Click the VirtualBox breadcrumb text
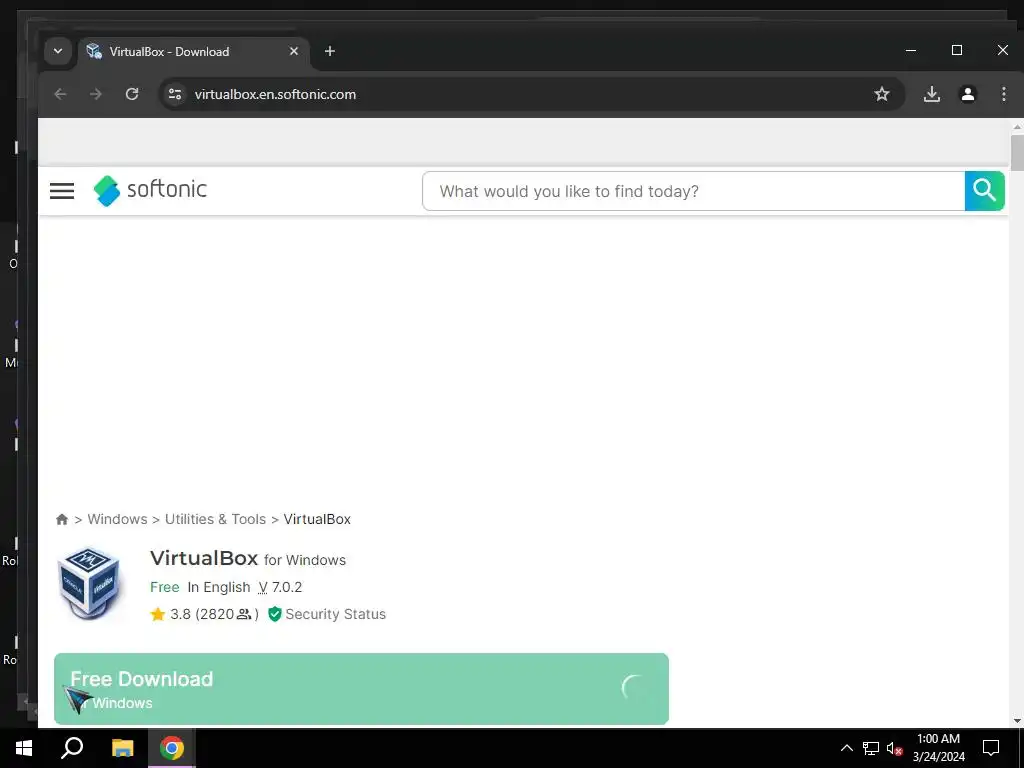Viewport: 1024px width, 768px height. pyautogui.click(x=317, y=519)
